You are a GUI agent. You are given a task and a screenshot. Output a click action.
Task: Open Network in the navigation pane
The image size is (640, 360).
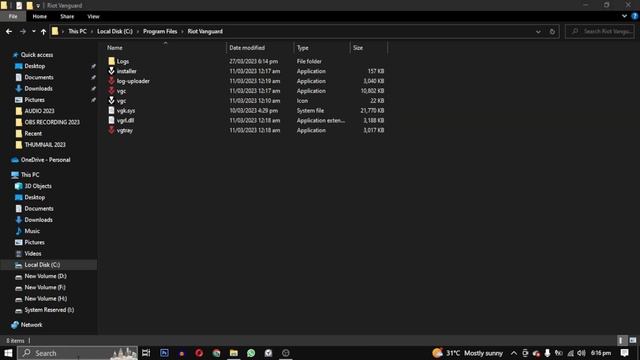coord(31,325)
